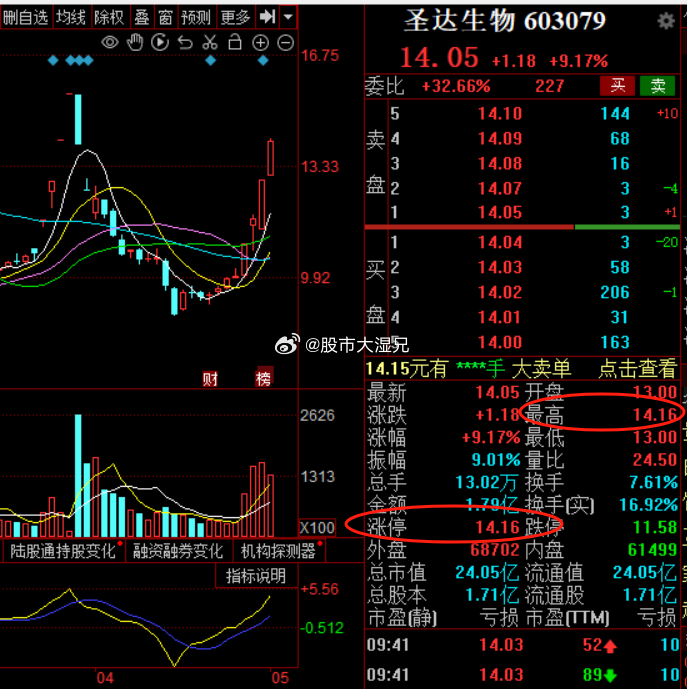Select the hand pan tool
Screen dimensions: 687x689
click(135, 42)
